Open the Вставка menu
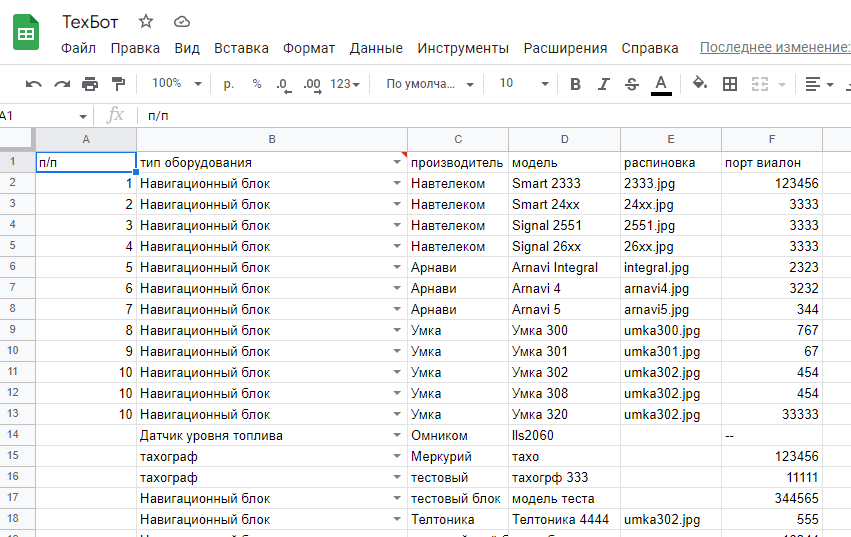 pyautogui.click(x=241, y=48)
